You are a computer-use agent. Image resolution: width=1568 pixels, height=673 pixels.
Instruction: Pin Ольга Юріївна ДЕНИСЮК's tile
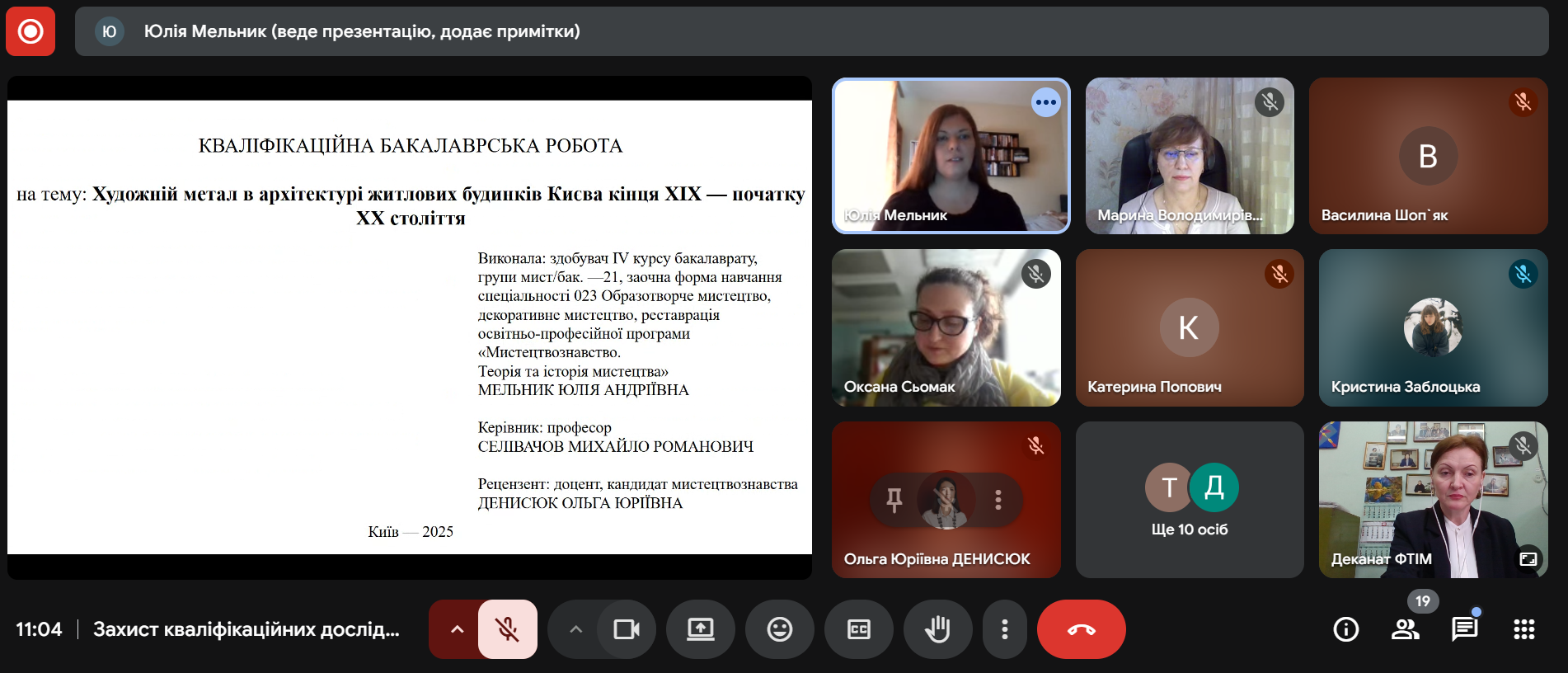pos(894,499)
